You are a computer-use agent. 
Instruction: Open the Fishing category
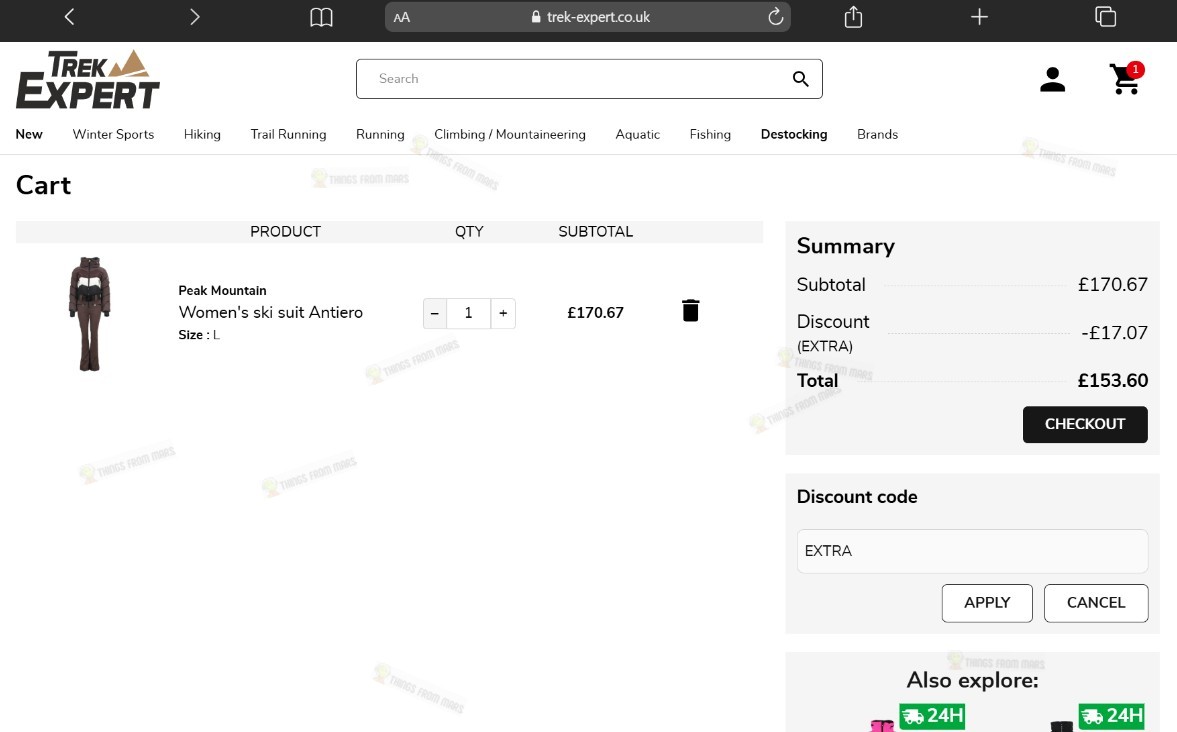(x=710, y=134)
